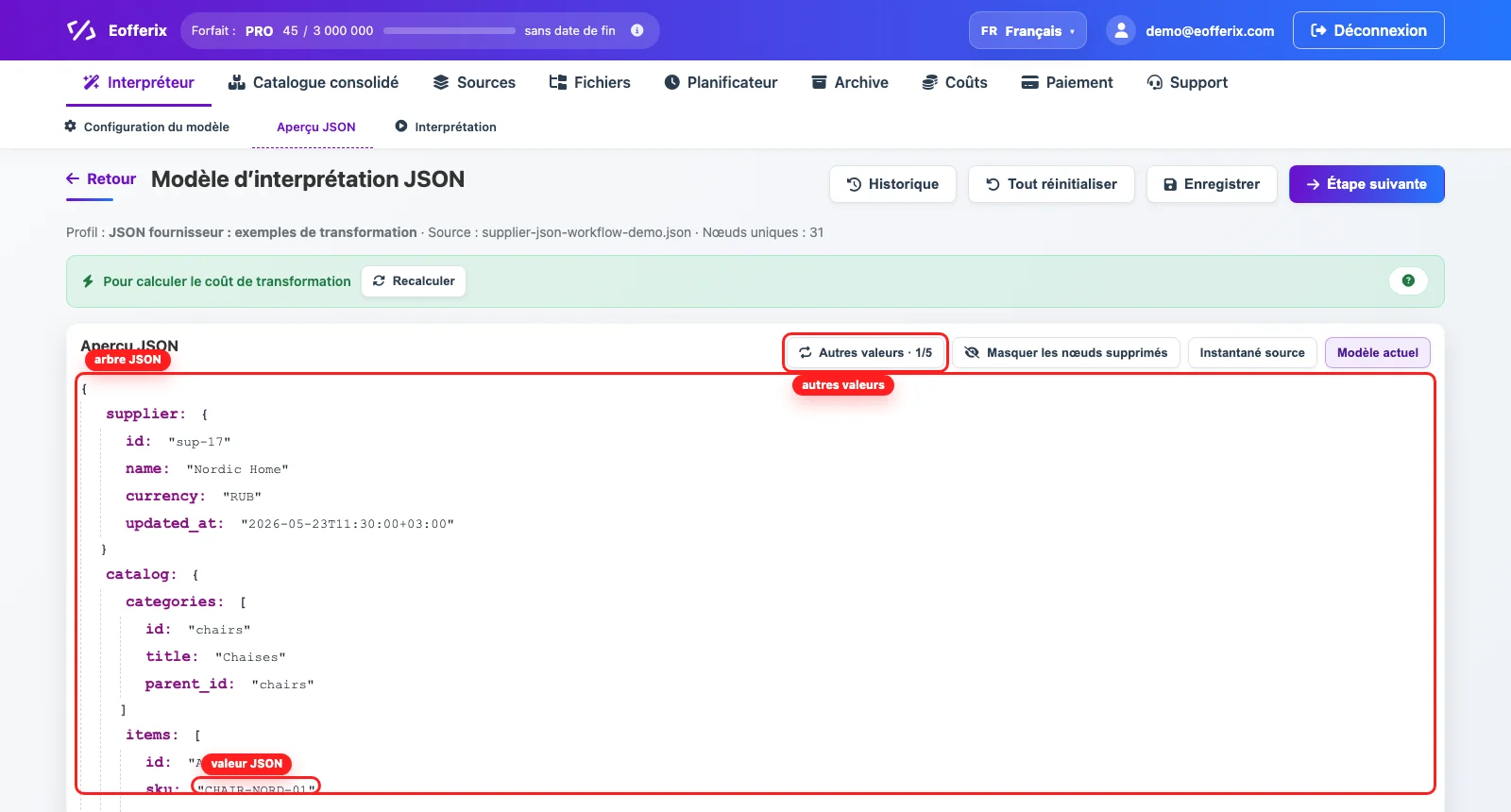The image size is (1511, 812).
Task: Click the "sup-17" value
Action: [x=199, y=442]
